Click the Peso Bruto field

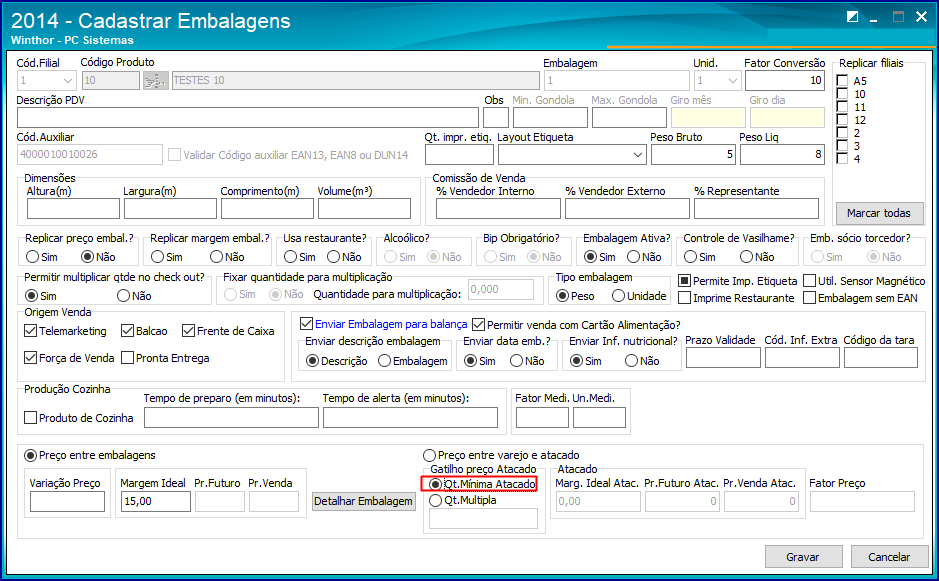(693, 155)
